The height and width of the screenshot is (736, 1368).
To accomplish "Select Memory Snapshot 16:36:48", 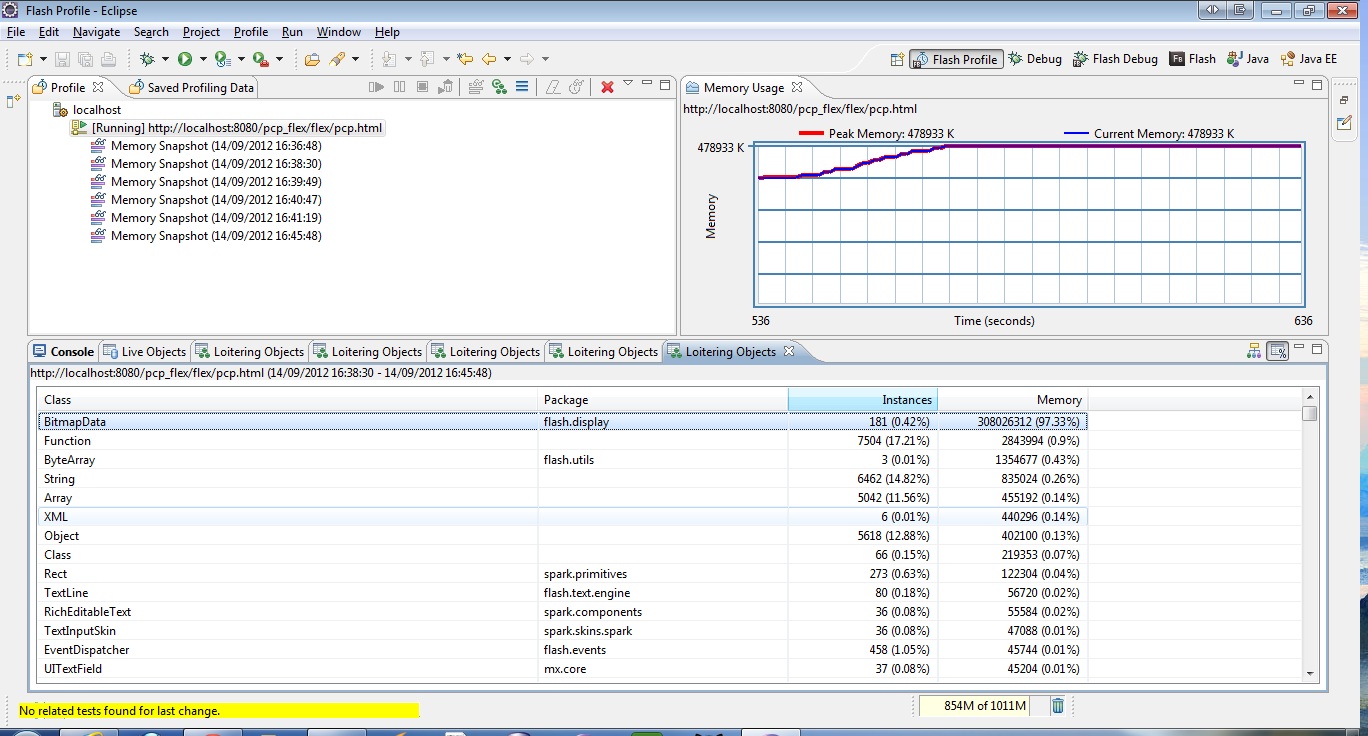I will [206, 146].
